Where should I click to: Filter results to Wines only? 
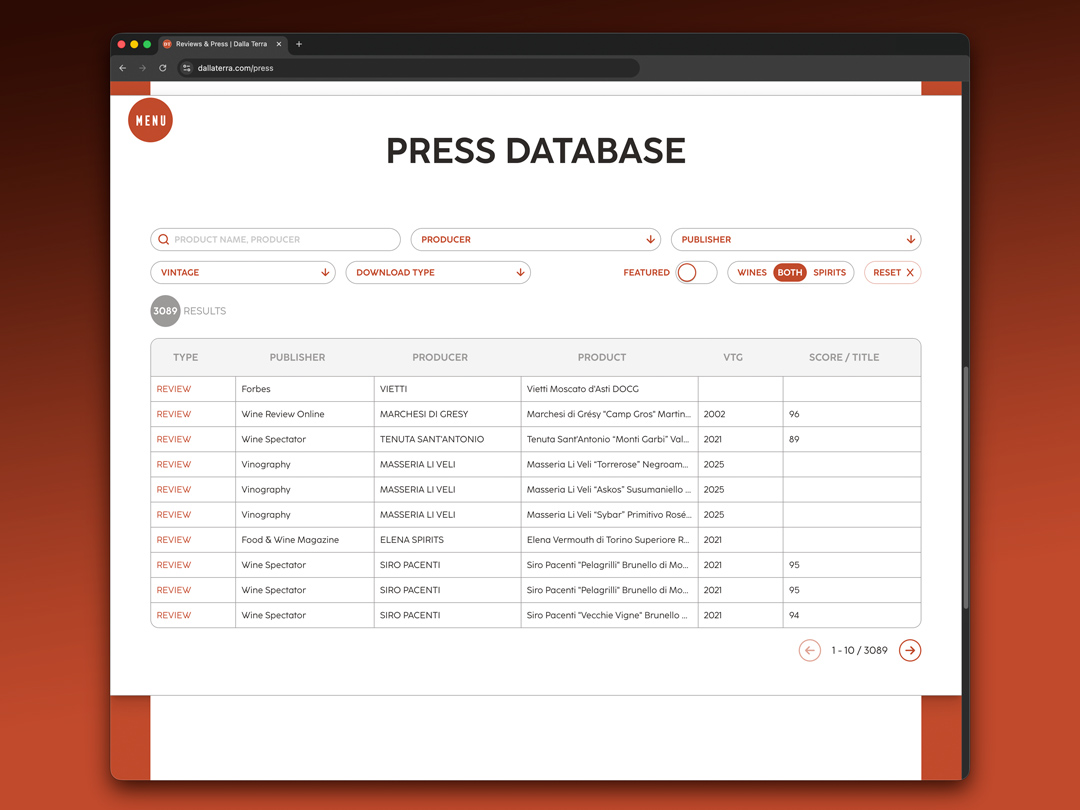click(x=751, y=273)
